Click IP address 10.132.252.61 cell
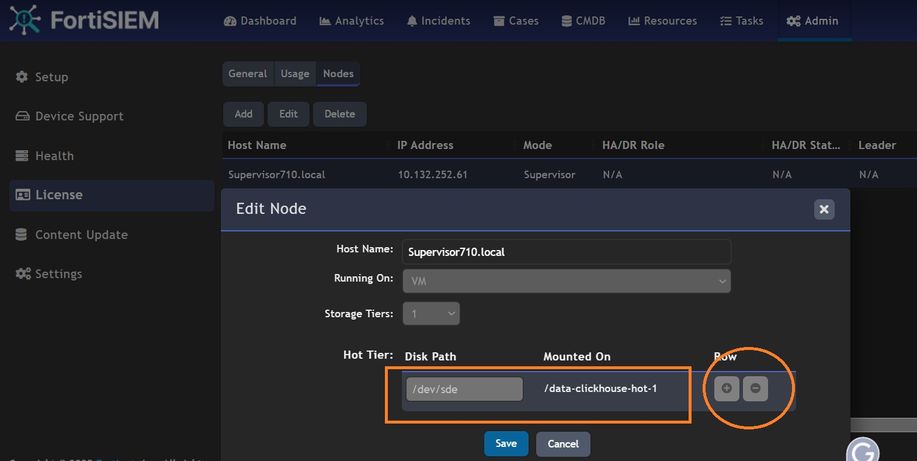Viewport: 917px width, 461px height. [433, 174]
